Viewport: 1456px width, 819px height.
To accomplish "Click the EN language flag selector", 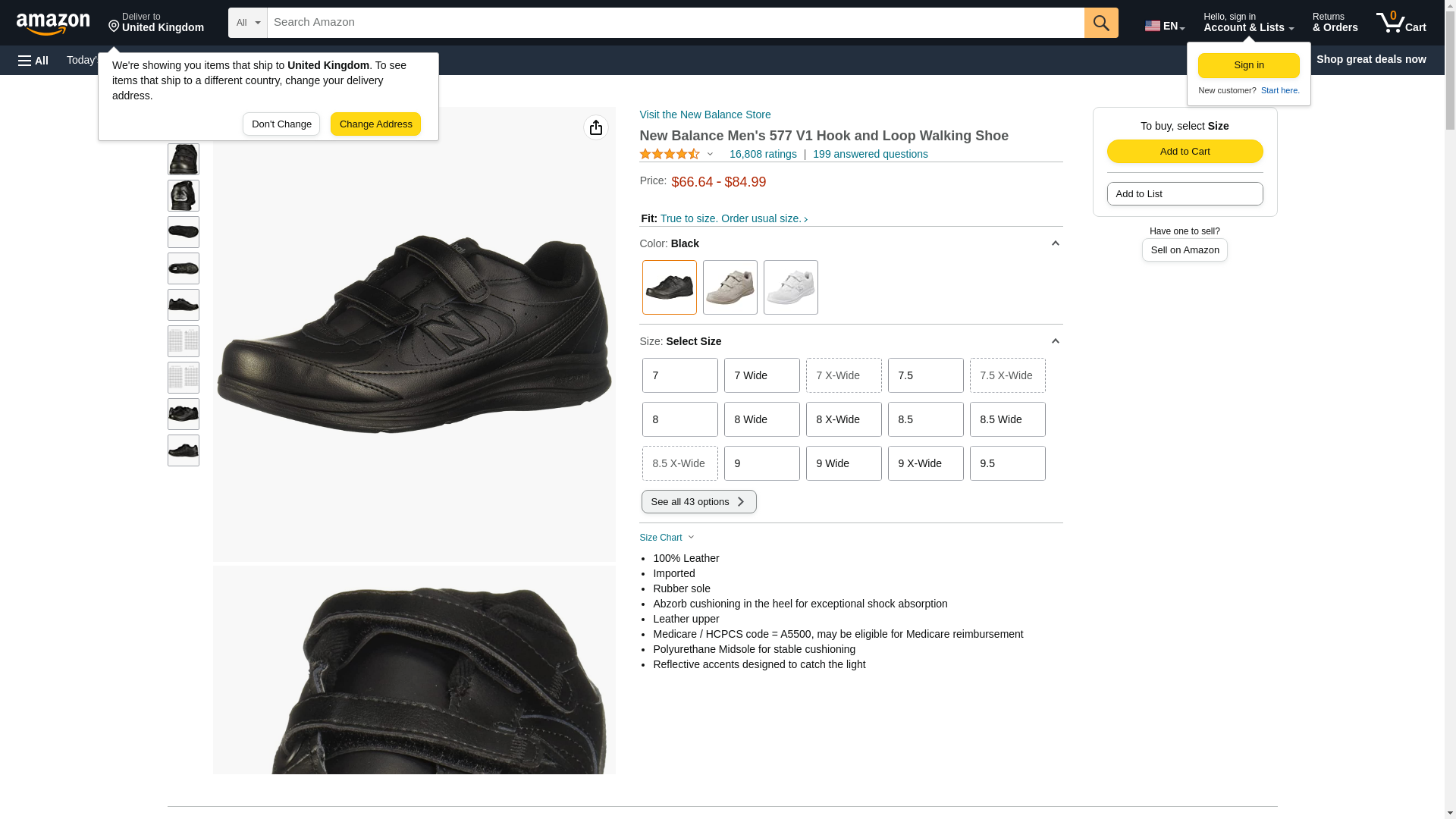I will pos(1164,26).
